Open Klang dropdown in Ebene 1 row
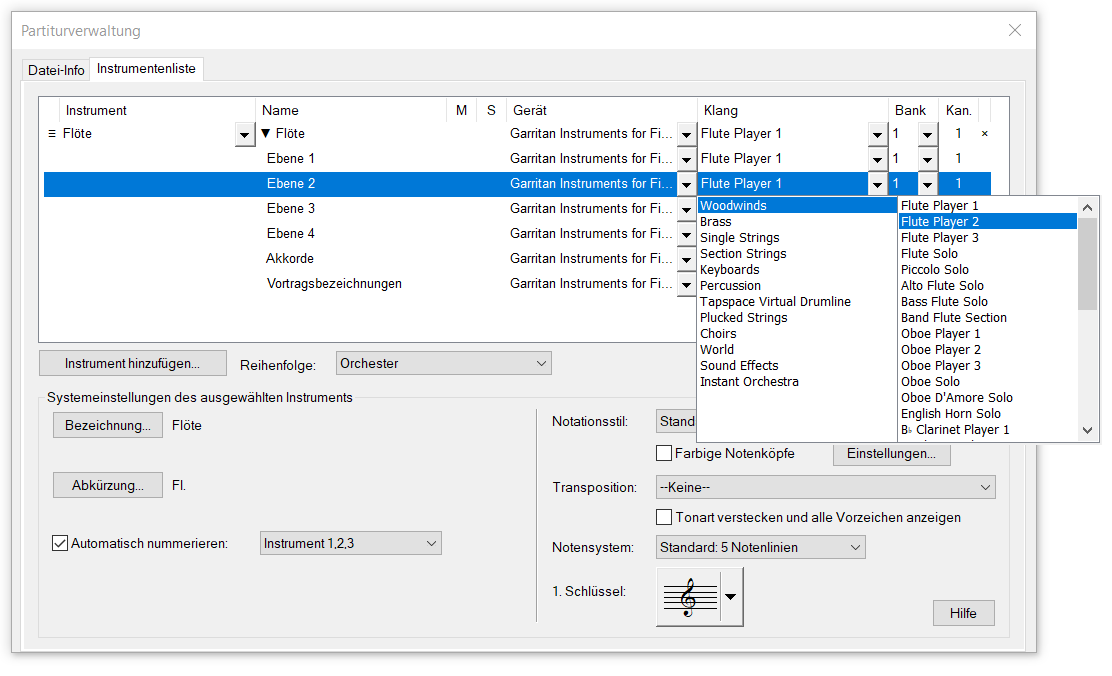 click(877, 159)
